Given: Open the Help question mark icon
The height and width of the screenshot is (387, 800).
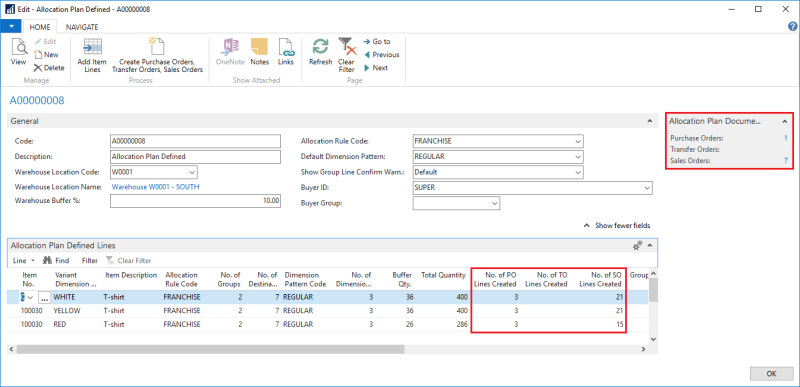Looking at the screenshot, I should (x=792, y=27).
